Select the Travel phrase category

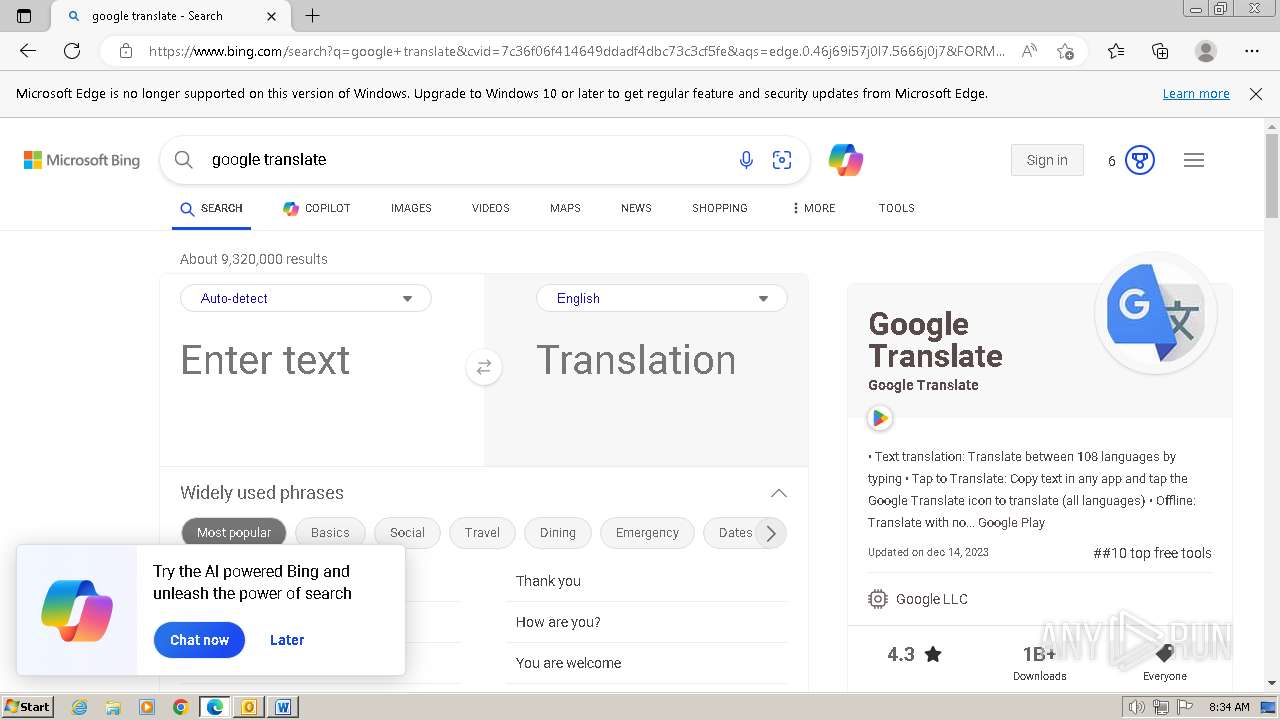click(482, 533)
